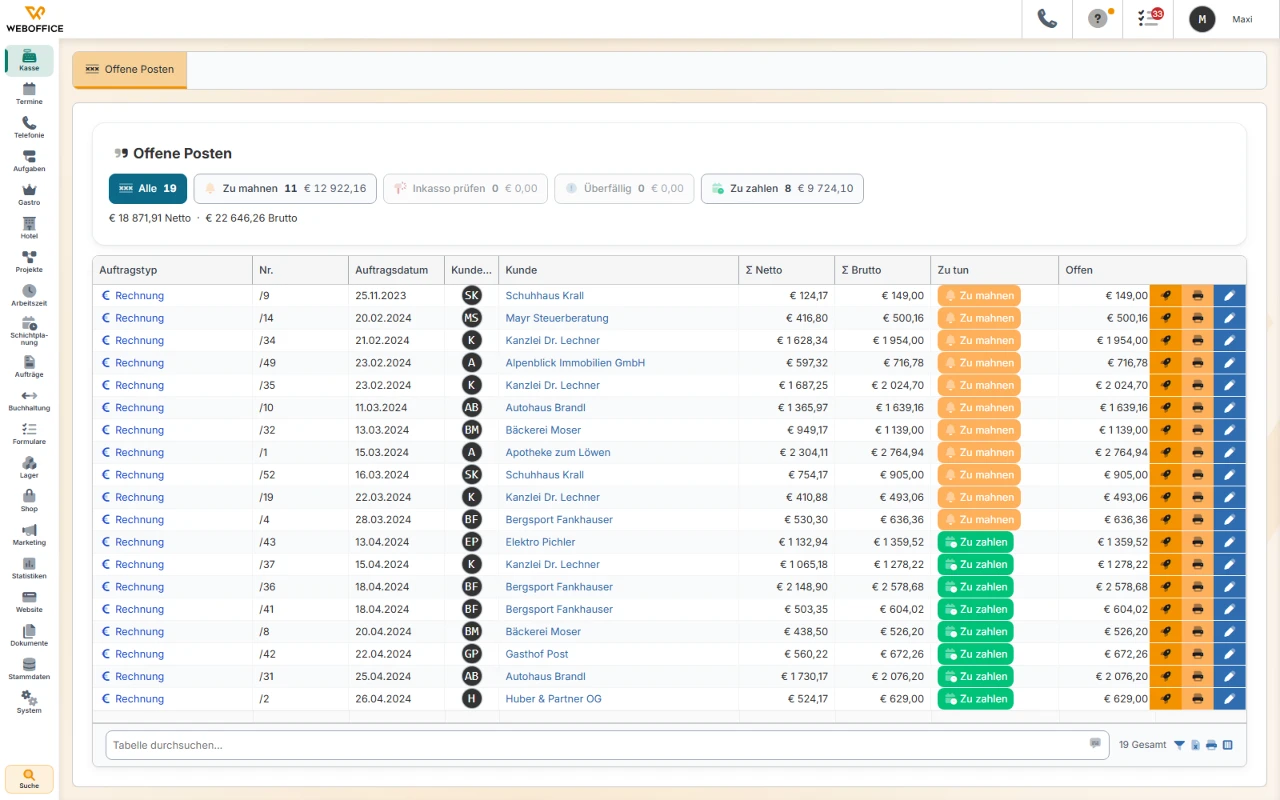1280x800 pixels.
Task: Open the Elektro Pichler customer link
Action: [541, 542]
